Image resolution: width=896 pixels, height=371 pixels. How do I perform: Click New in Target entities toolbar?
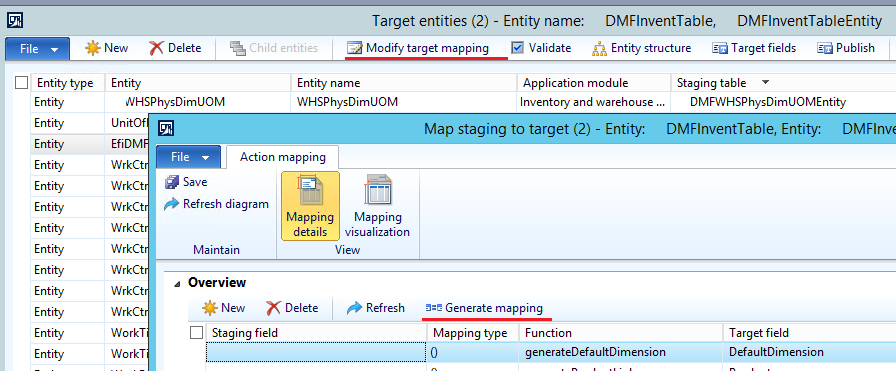coord(107,48)
